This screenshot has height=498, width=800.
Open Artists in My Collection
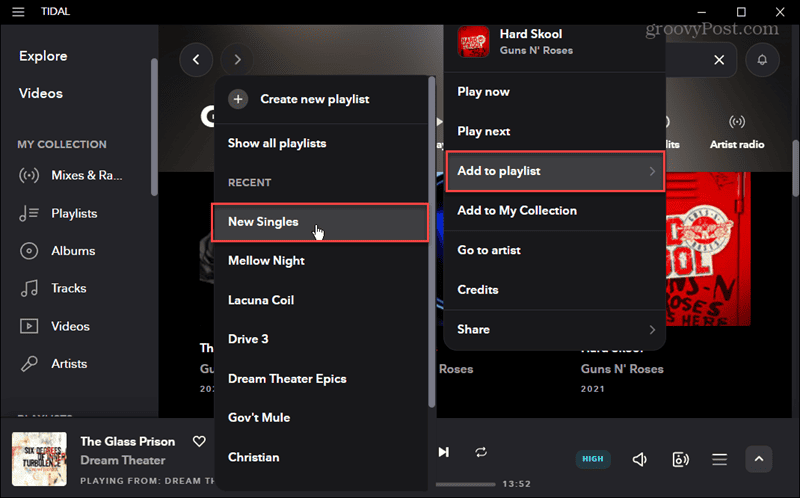point(69,364)
